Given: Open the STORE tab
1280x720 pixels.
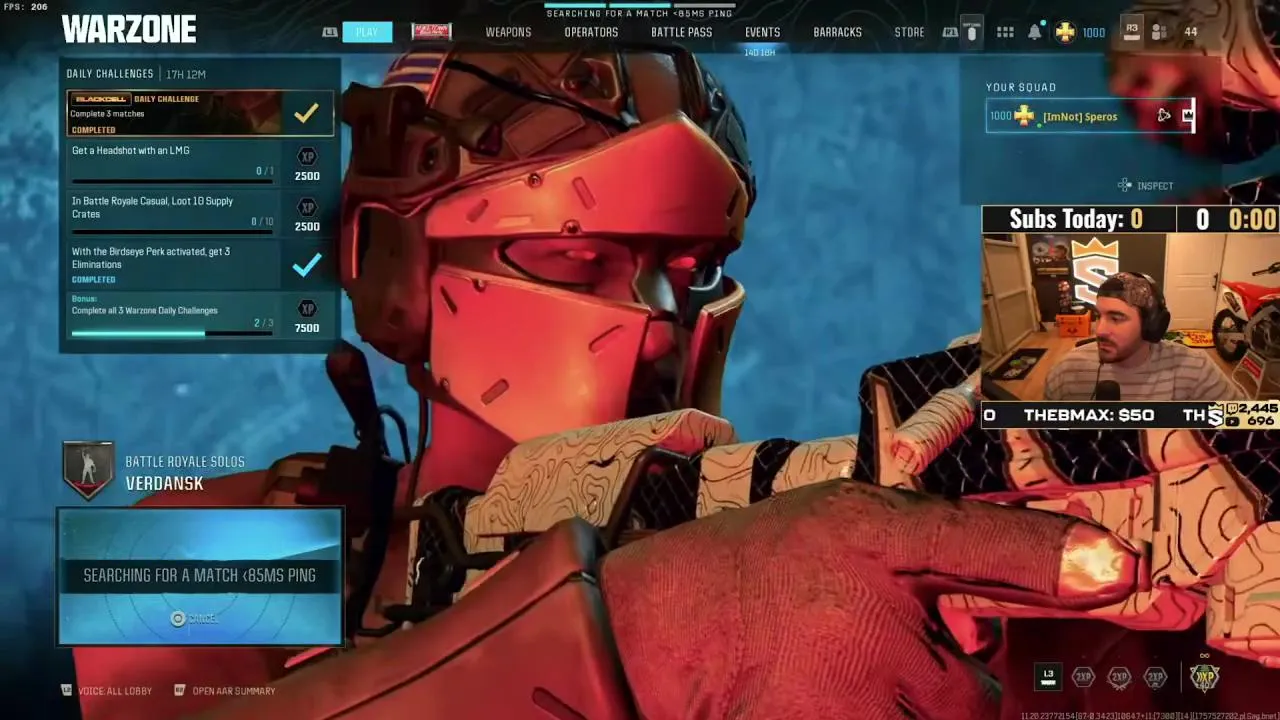Looking at the screenshot, I should pyautogui.click(x=909, y=32).
